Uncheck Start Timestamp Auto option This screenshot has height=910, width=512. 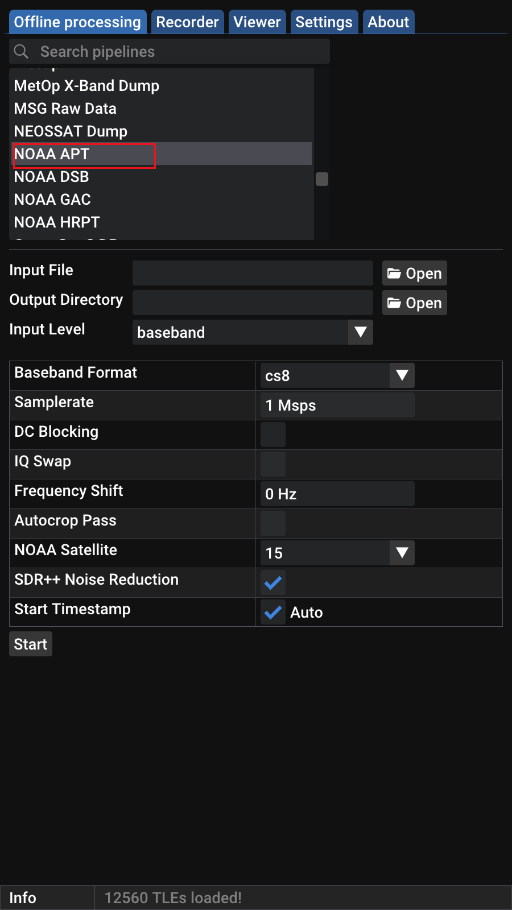click(273, 612)
